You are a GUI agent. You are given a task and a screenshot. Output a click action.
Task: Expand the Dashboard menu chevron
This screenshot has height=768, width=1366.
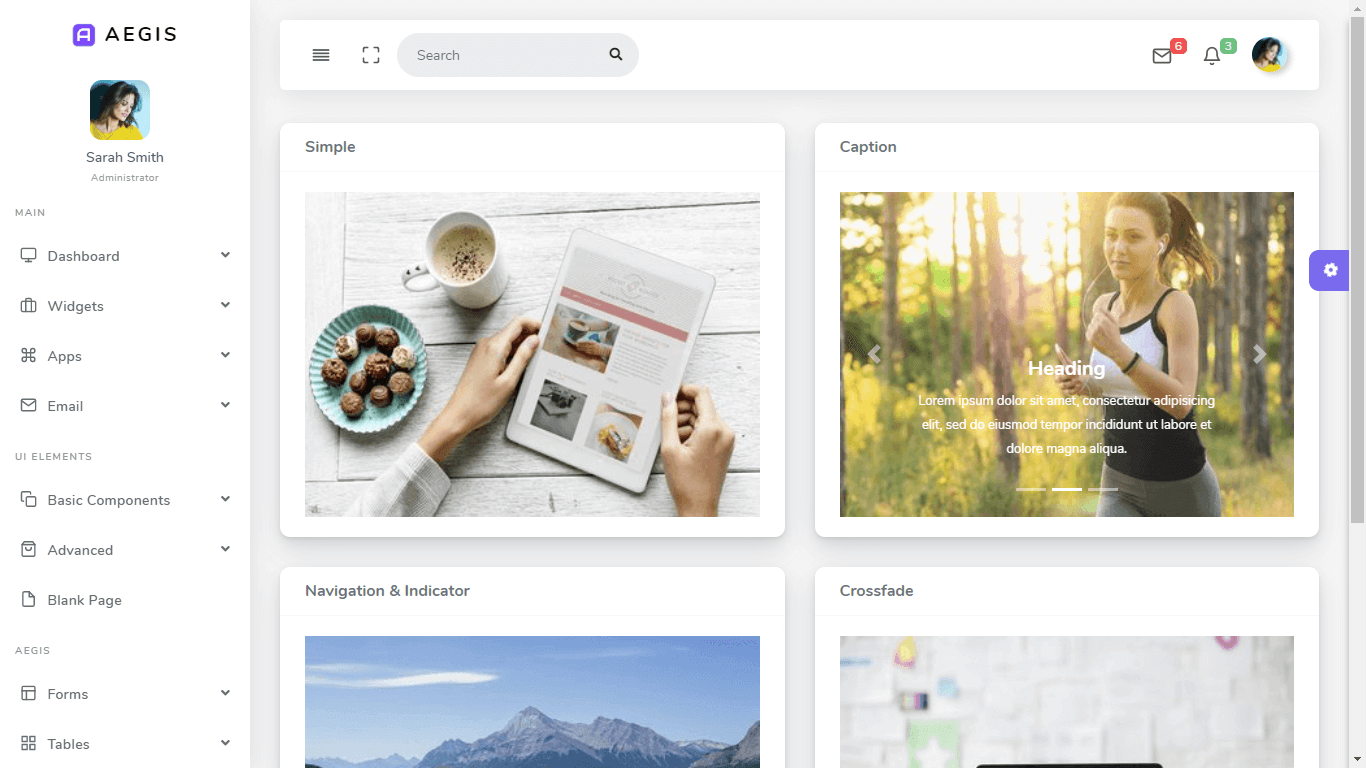tap(225, 255)
